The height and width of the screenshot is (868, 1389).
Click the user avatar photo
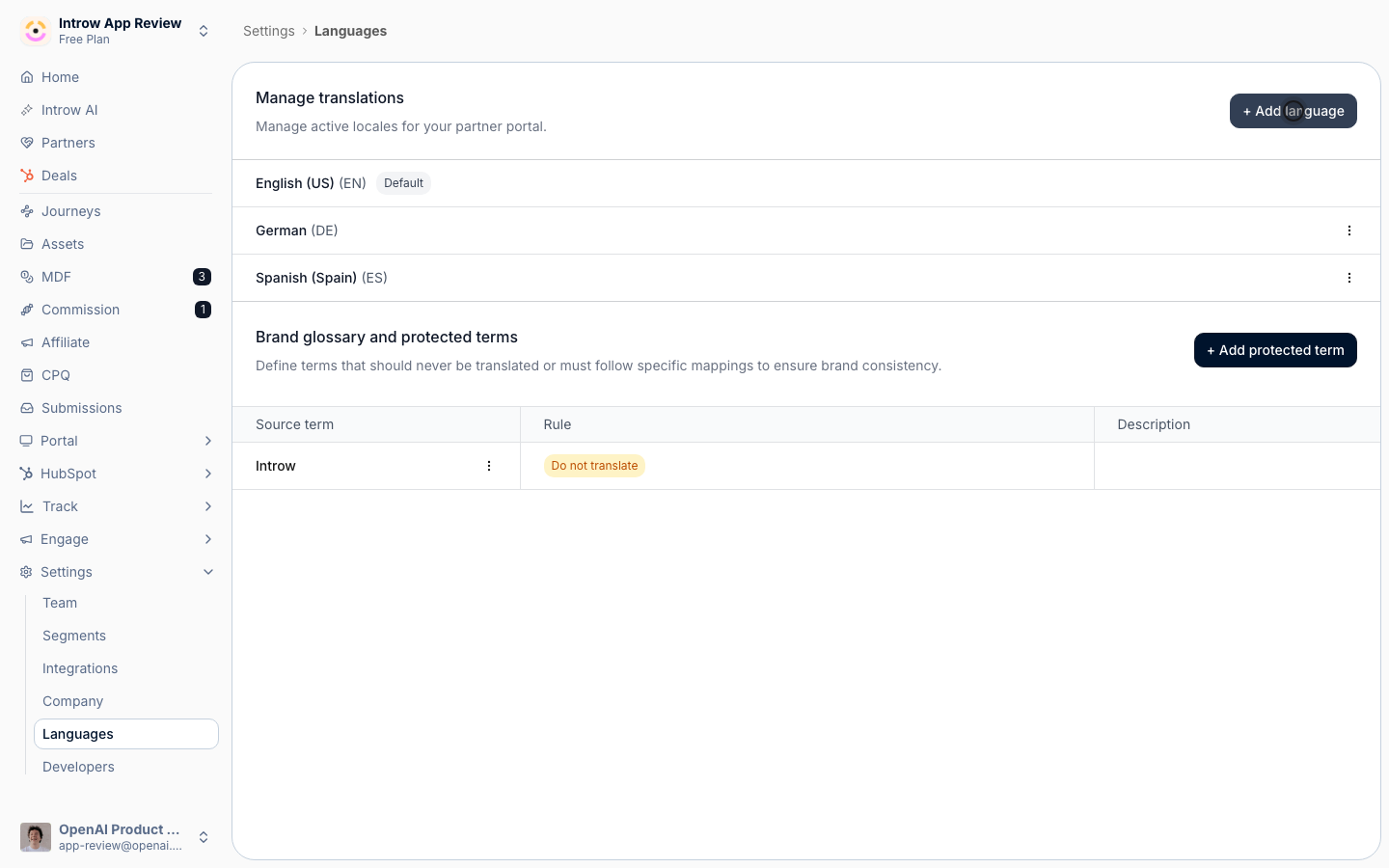36,837
